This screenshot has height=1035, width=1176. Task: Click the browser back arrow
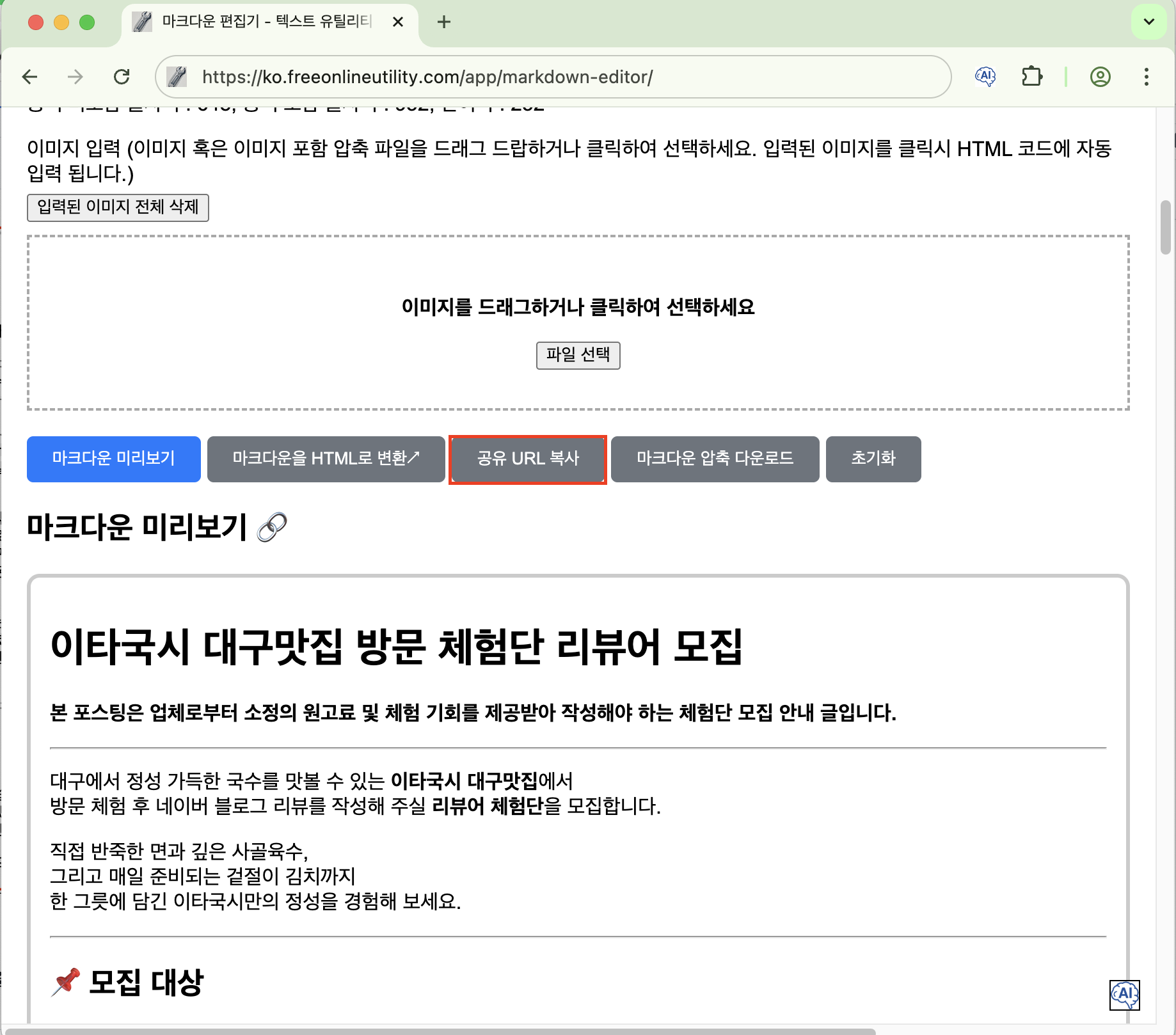30,77
